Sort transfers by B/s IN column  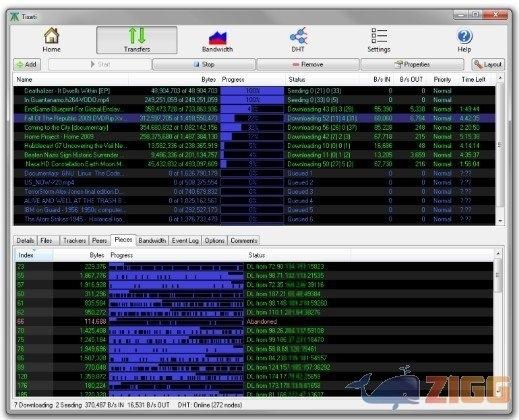pyautogui.click(x=377, y=79)
